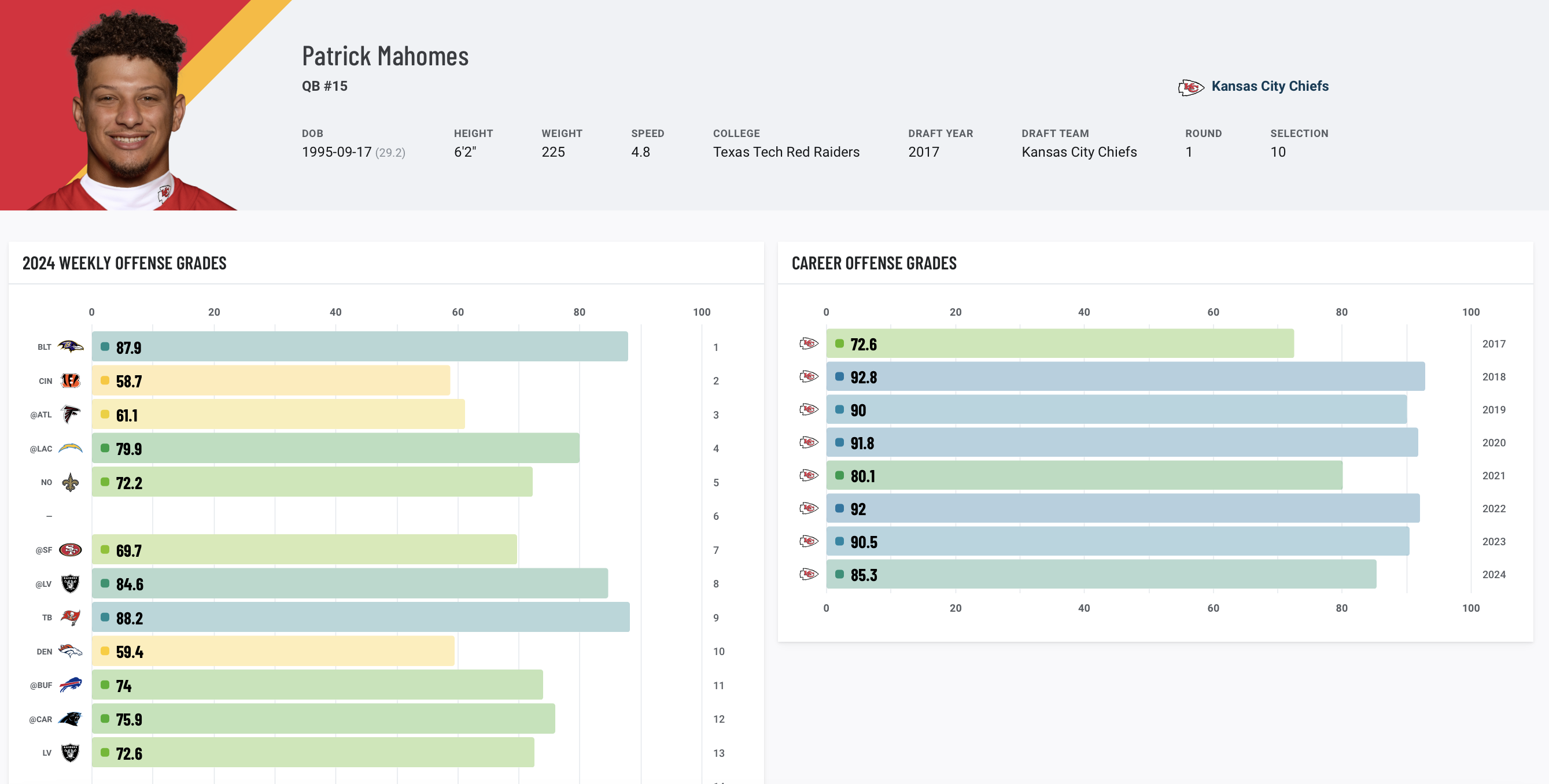Click the Los Angeles Chargers logo
The image size is (1549, 784).
tap(71, 448)
